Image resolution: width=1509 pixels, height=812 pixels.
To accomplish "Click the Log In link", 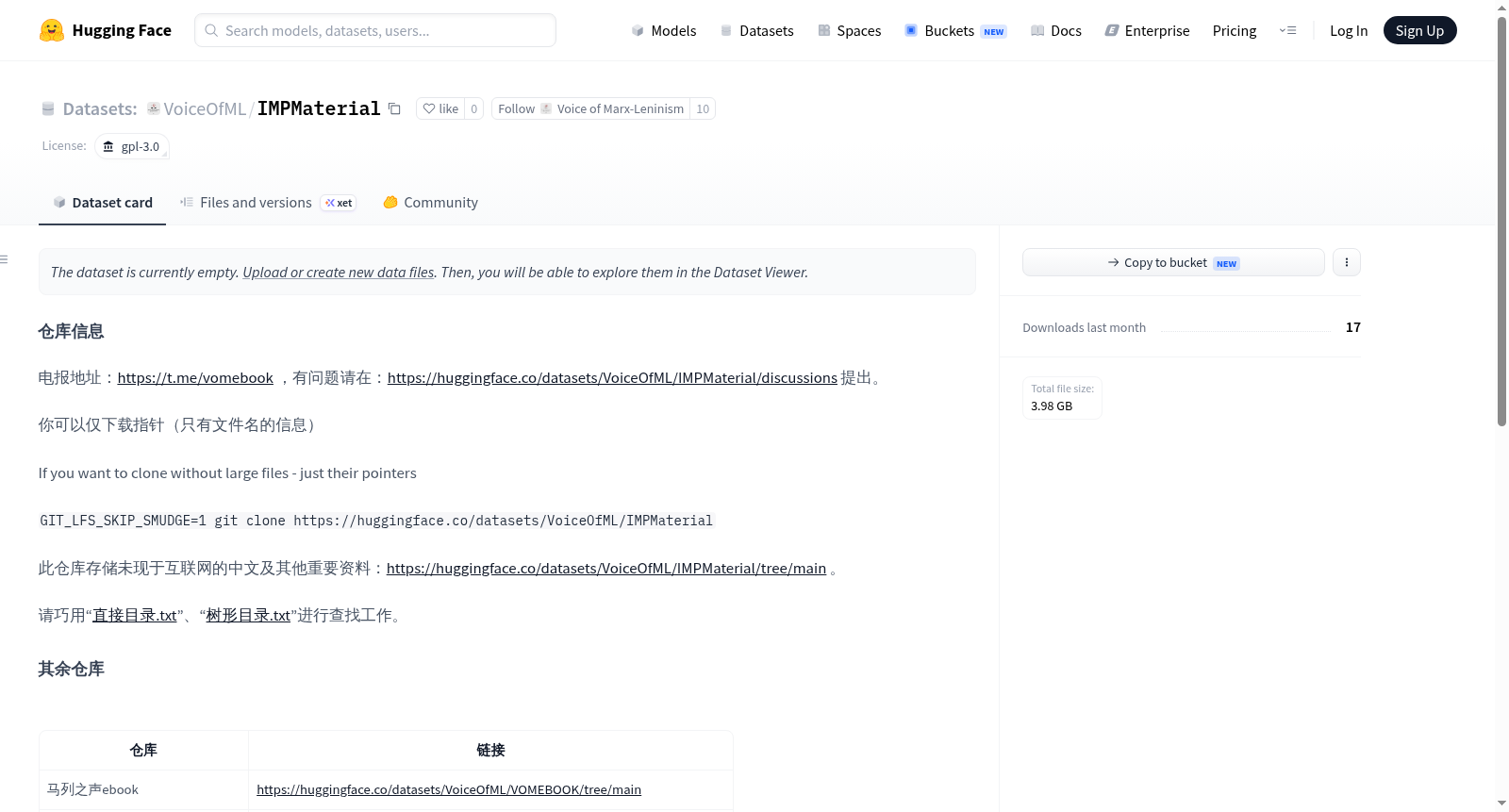I will pos(1349,30).
